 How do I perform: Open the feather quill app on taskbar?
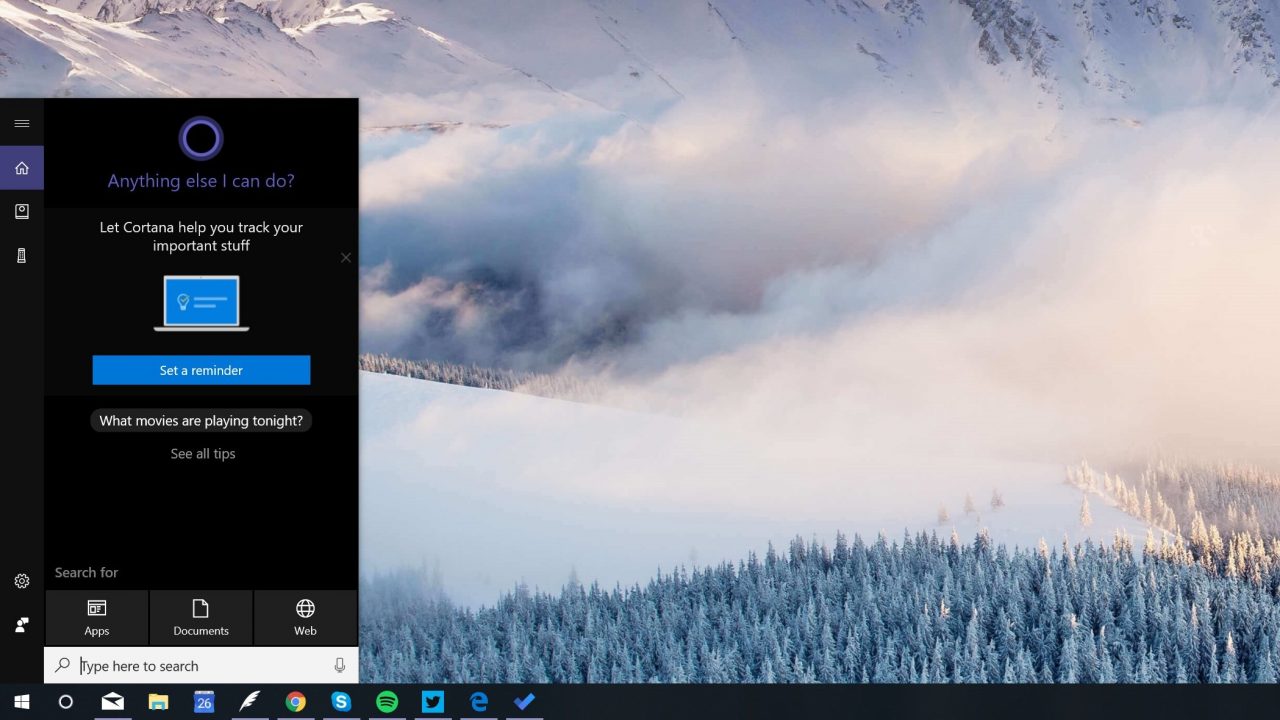(x=250, y=702)
